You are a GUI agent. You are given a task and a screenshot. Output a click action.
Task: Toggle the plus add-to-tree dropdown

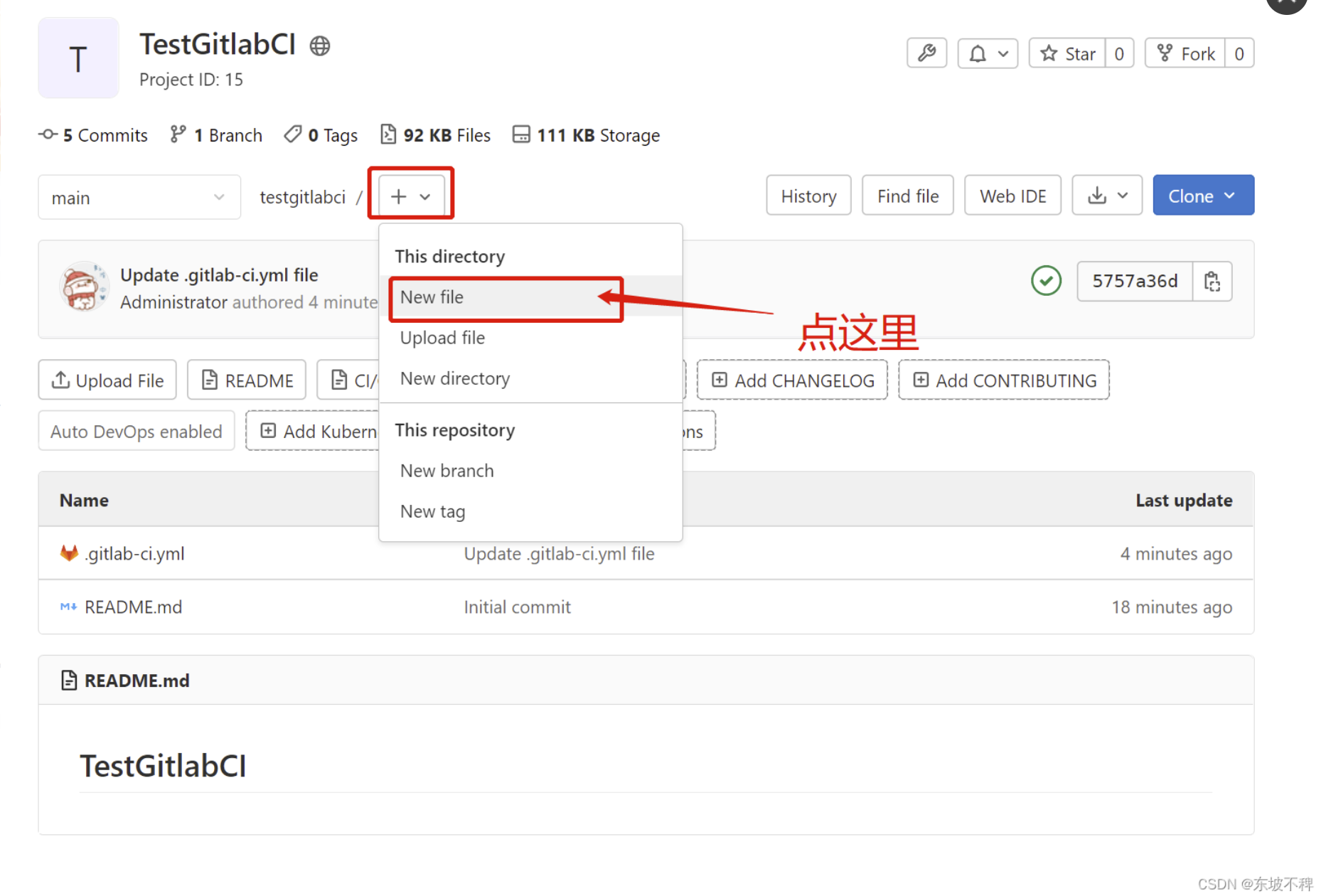click(x=411, y=196)
